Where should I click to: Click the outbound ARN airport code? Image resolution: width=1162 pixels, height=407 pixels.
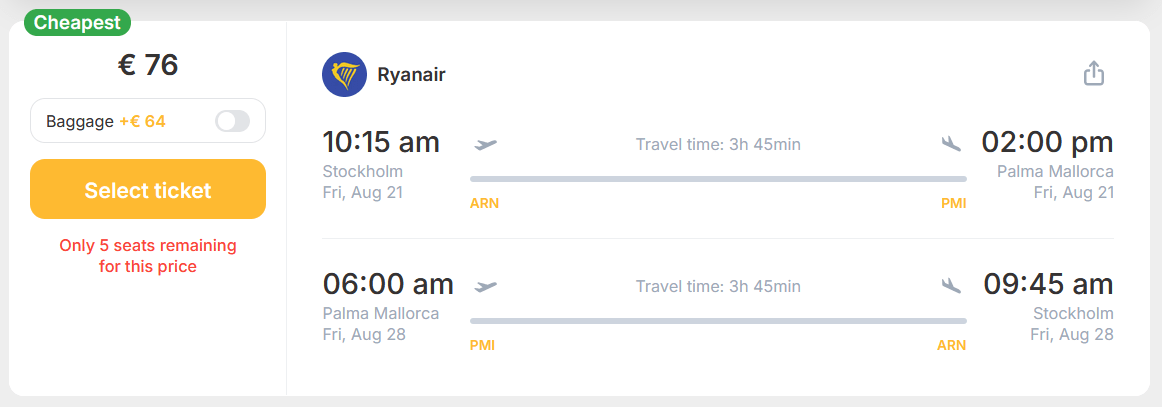click(x=484, y=203)
